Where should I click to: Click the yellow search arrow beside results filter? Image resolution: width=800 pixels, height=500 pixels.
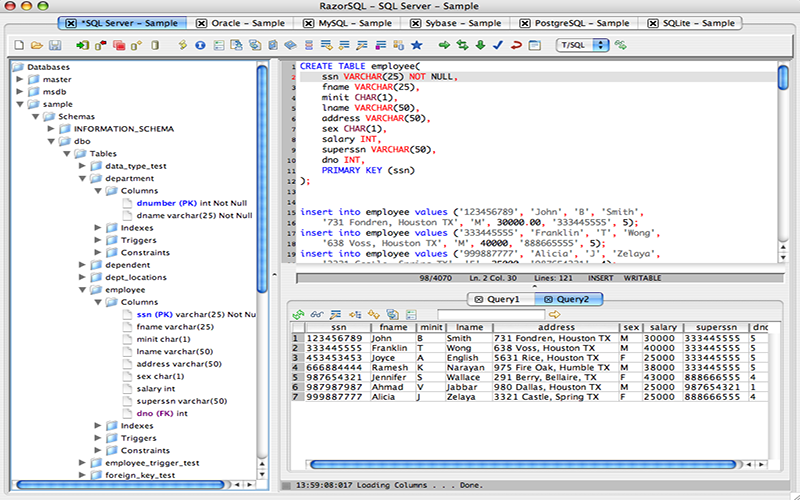click(555, 315)
